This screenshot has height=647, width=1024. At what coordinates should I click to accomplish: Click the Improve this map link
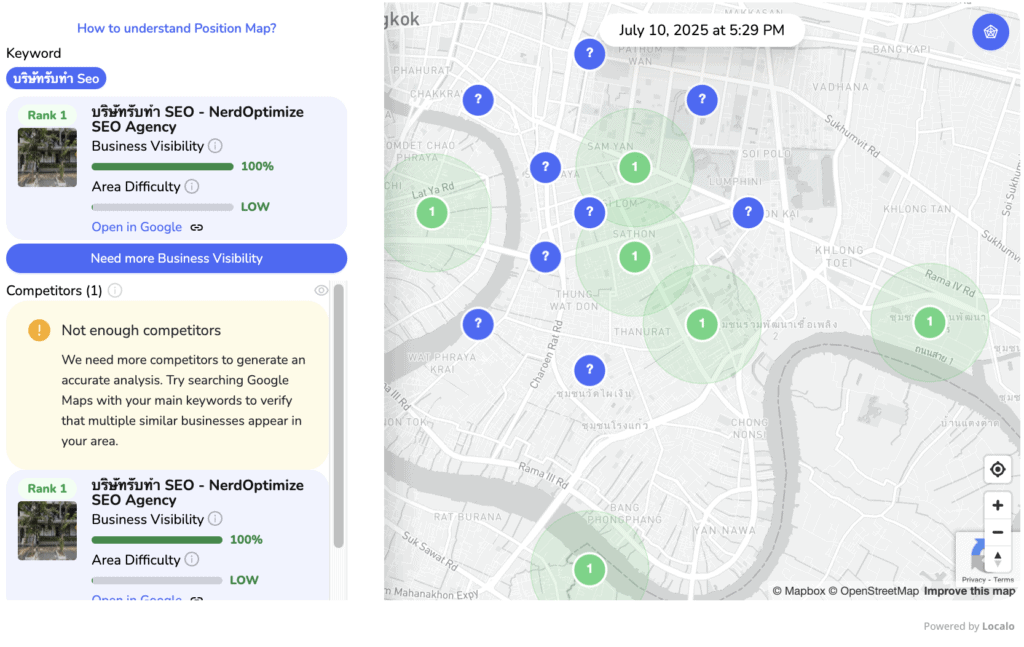969,591
